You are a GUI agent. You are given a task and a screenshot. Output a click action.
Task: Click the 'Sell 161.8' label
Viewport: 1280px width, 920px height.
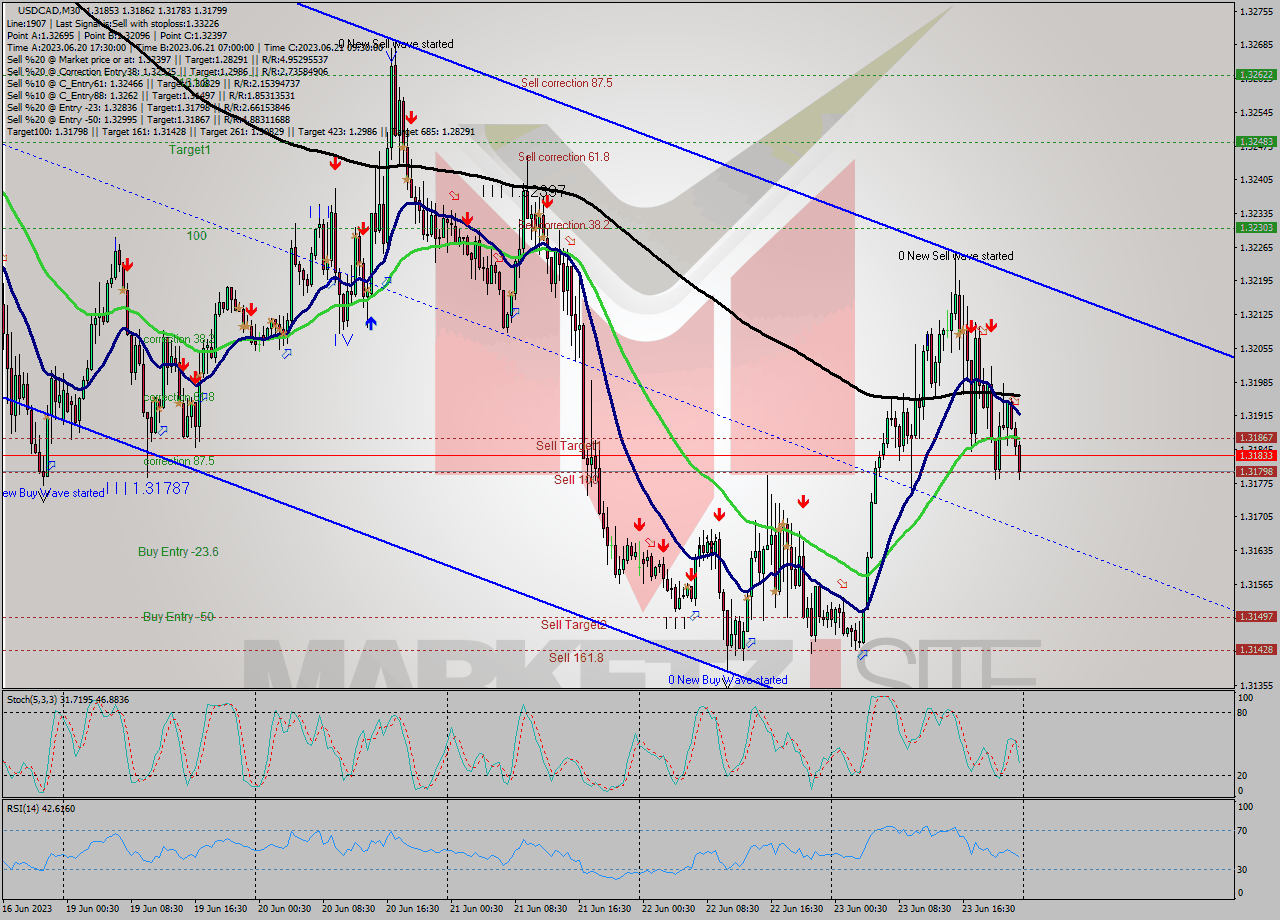tap(576, 658)
